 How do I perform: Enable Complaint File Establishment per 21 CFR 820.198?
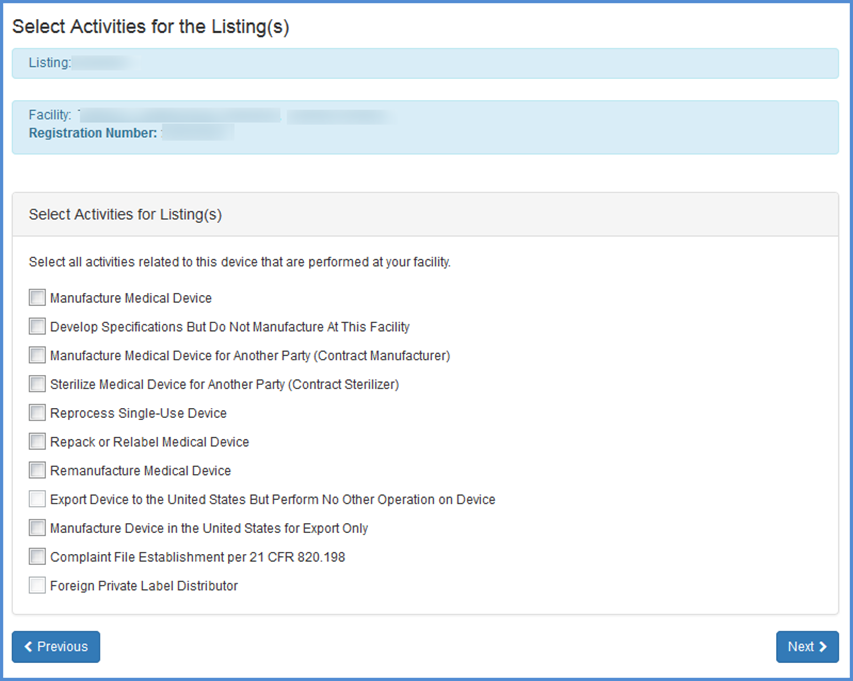(37, 556)
